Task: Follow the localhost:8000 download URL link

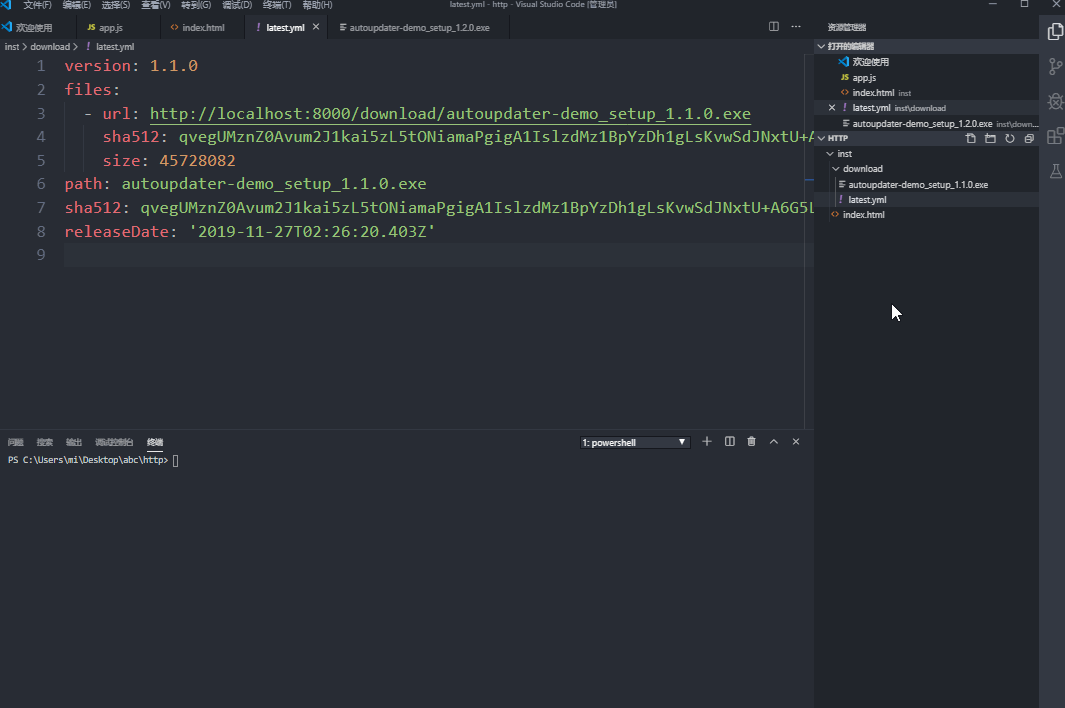Action: click(x=450, y=113)
